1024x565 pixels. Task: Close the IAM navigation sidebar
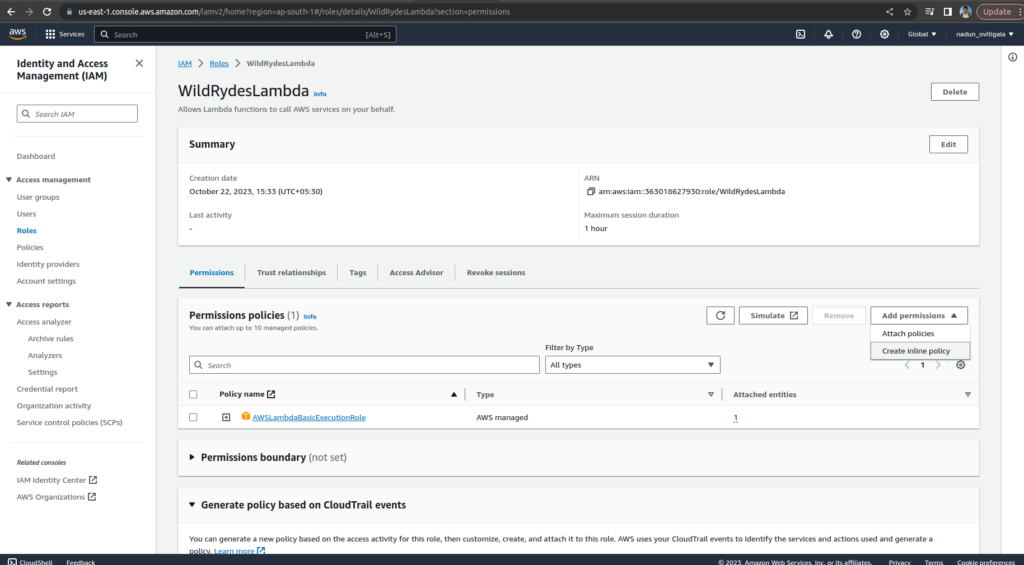coord(139,63)
